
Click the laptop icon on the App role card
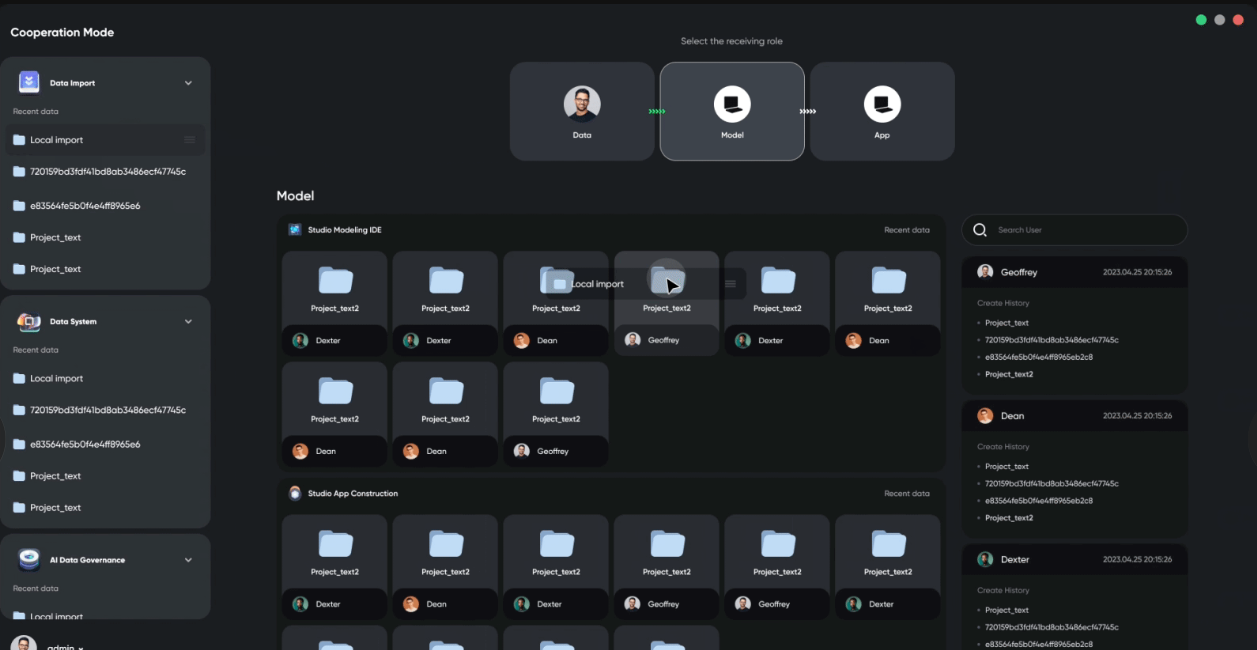tap(882, 104)
